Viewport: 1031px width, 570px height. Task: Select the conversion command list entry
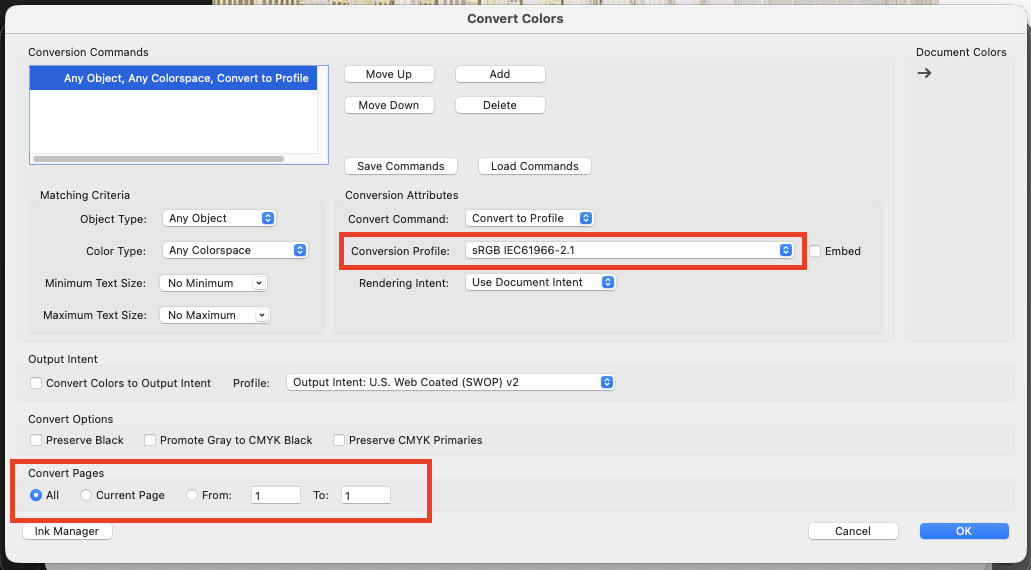[174, 78]
